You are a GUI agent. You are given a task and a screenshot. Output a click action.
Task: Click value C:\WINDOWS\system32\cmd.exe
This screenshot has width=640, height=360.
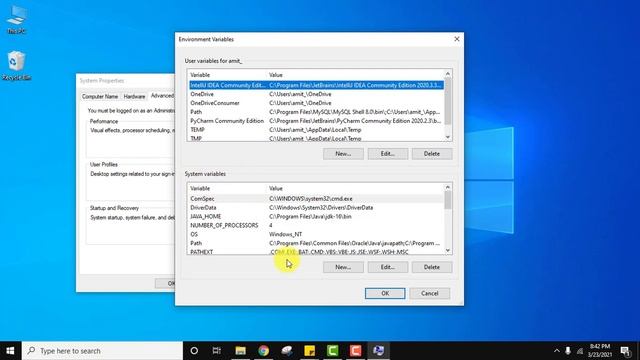[x=311, y=199]
